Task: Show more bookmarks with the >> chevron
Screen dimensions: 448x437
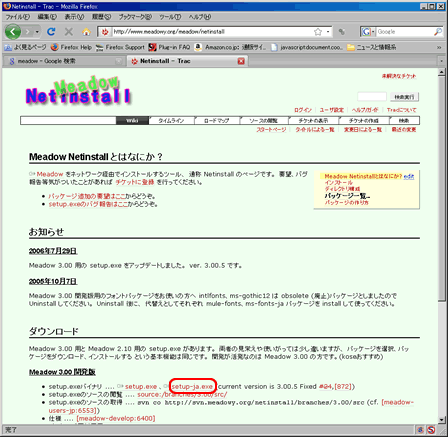Action: [439, 47]
